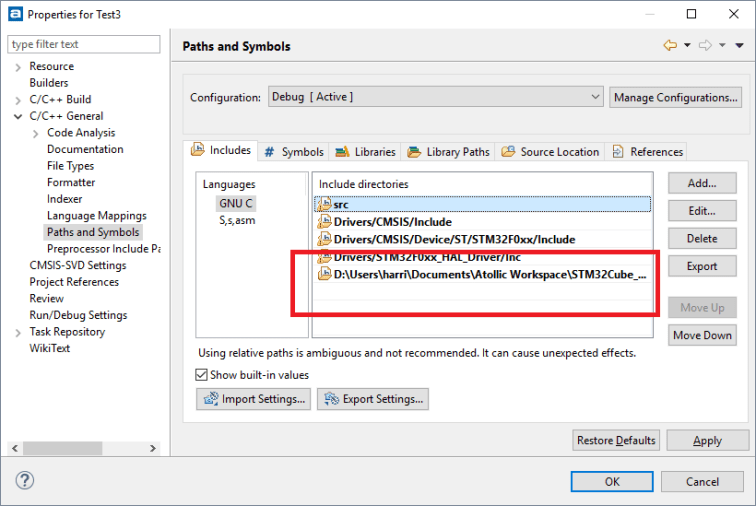Click the Manage Configurations button
Viewport: 756px width, 506px height.
(676, 97)
